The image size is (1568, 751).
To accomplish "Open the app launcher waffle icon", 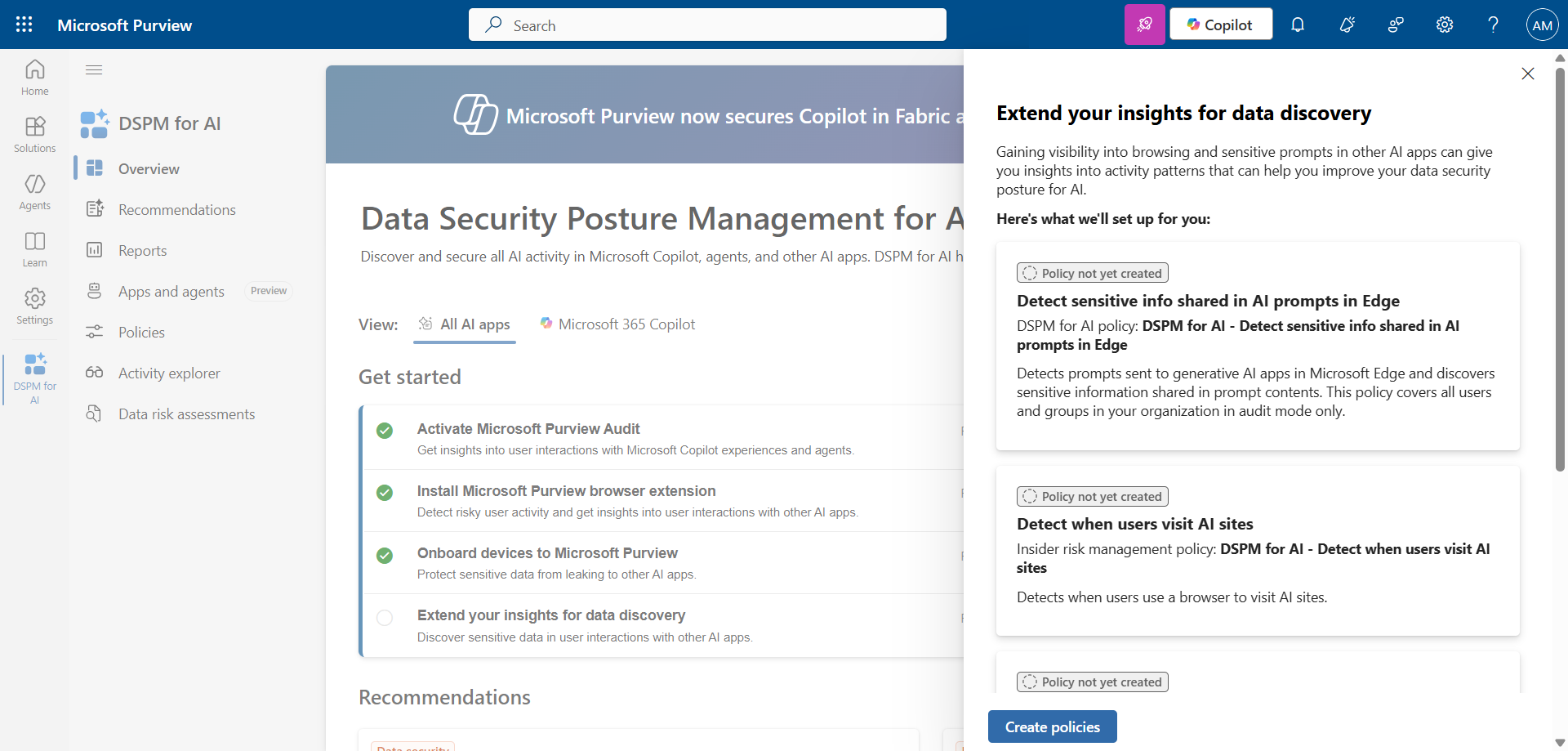I will point(24,25).
